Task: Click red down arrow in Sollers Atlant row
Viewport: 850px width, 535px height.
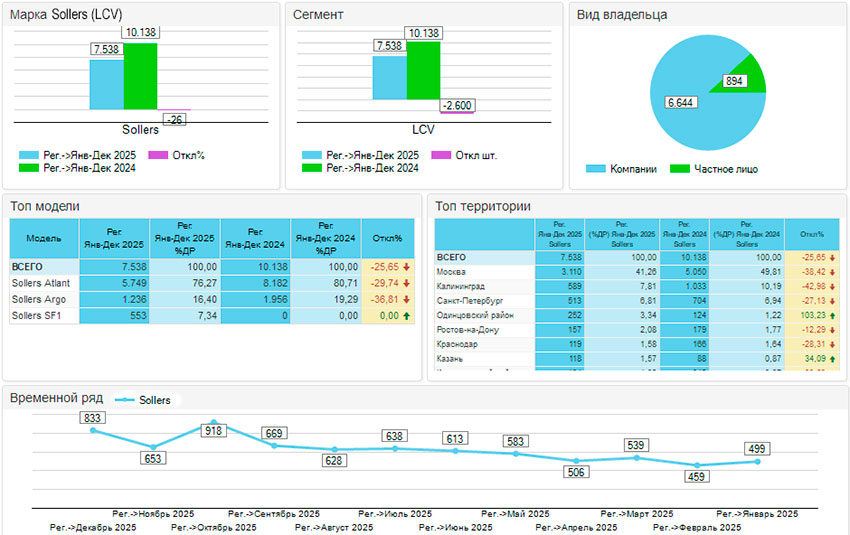Action: click(408, 283)
